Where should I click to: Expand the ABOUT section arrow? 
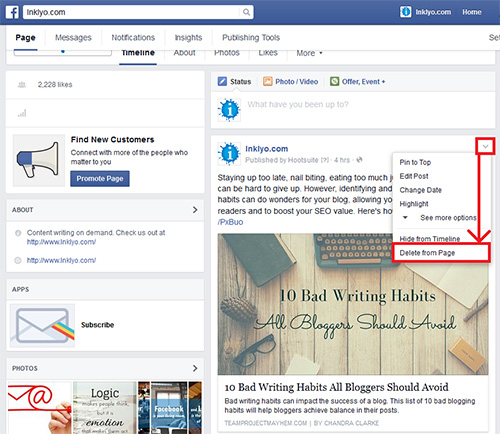click(x=195, y=210)
